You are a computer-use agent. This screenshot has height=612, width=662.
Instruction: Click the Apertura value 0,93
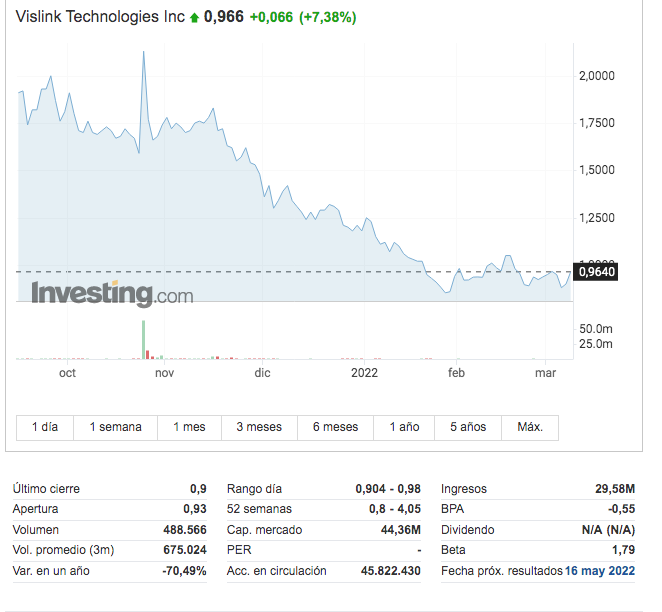195,509
